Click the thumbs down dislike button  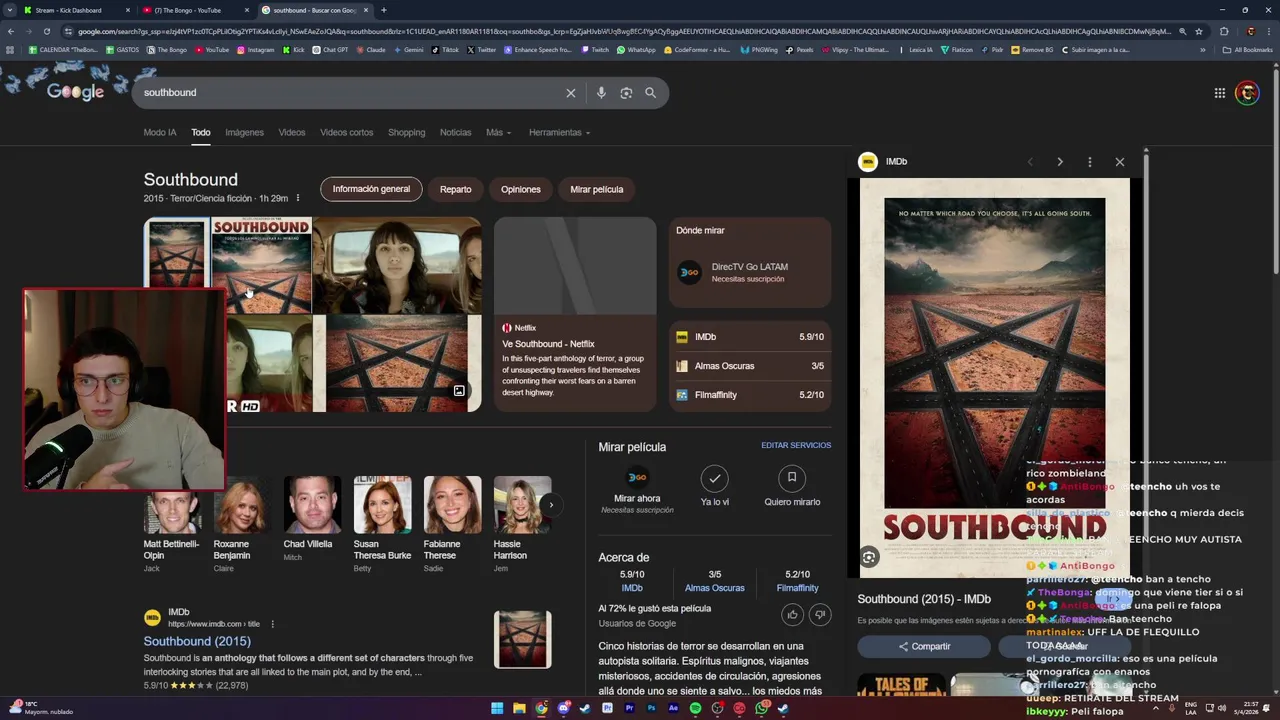[x=820, y=615]
